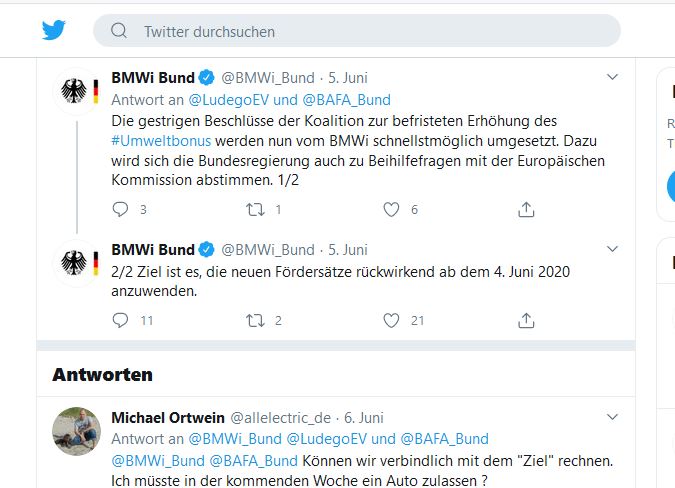Retweet the 2/2 Fördersätze tweet
Viewport: 675px width, 488px height.
coord(255,320)
